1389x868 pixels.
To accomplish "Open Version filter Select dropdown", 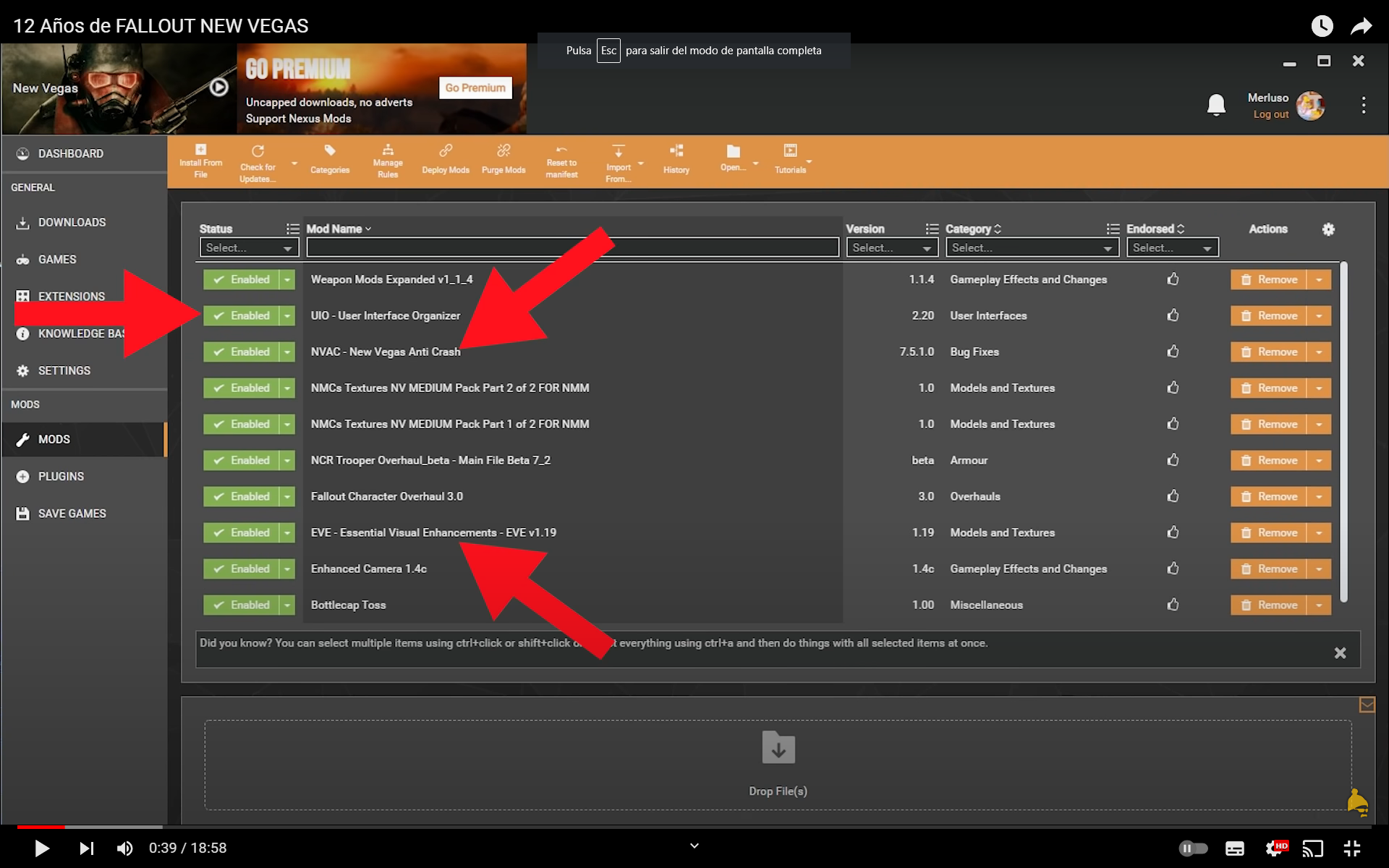I will (893, 247).
